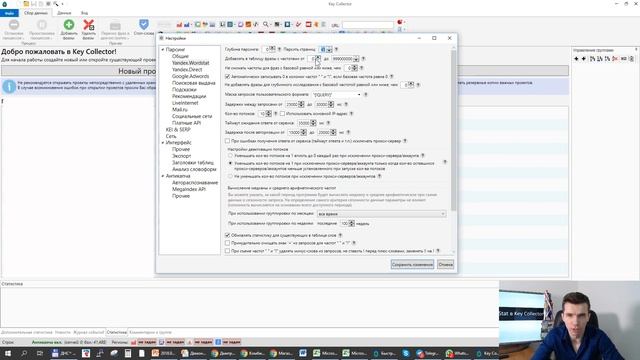Select 'Экспорт' in settings tree

(x=182, y=156)
